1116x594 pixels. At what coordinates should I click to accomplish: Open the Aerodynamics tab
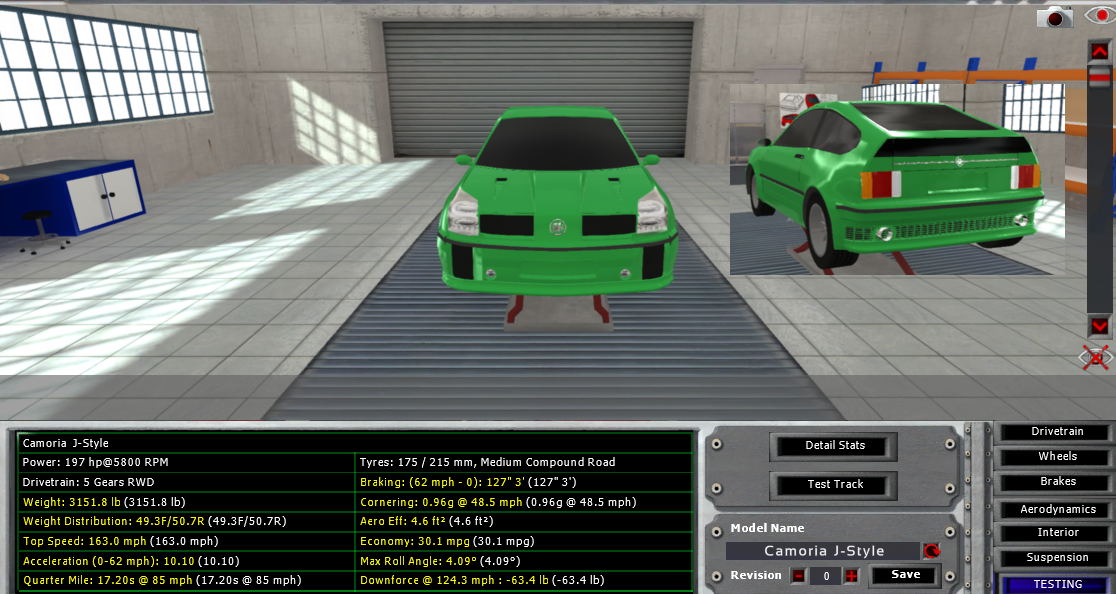pyautogui.click(x=1057, y=510)
